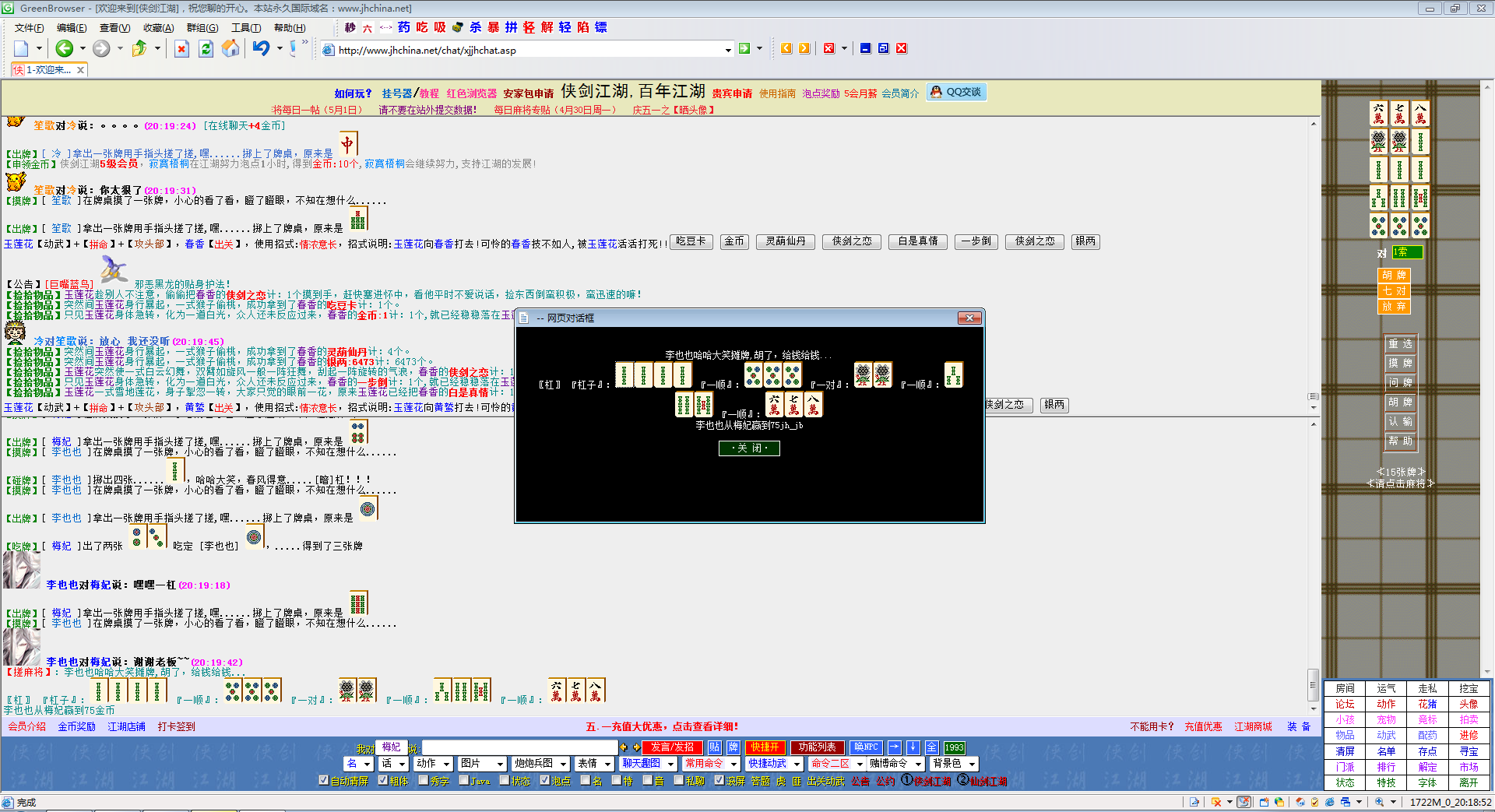Click the 关闭 button in the dialog
Screen dimensions: 1495x812
pos(749,448)
